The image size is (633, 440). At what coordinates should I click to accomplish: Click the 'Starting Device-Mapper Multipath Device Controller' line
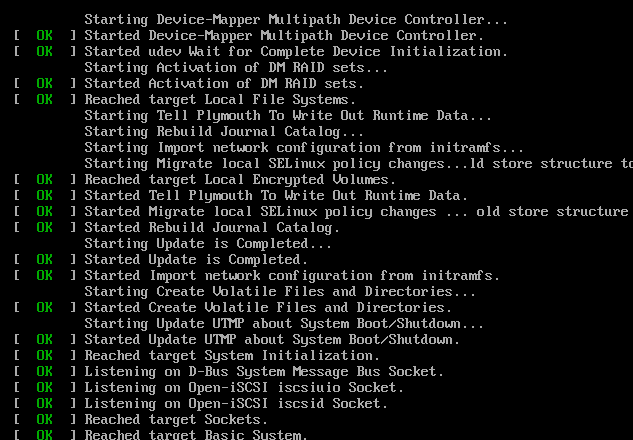[295, 19]
